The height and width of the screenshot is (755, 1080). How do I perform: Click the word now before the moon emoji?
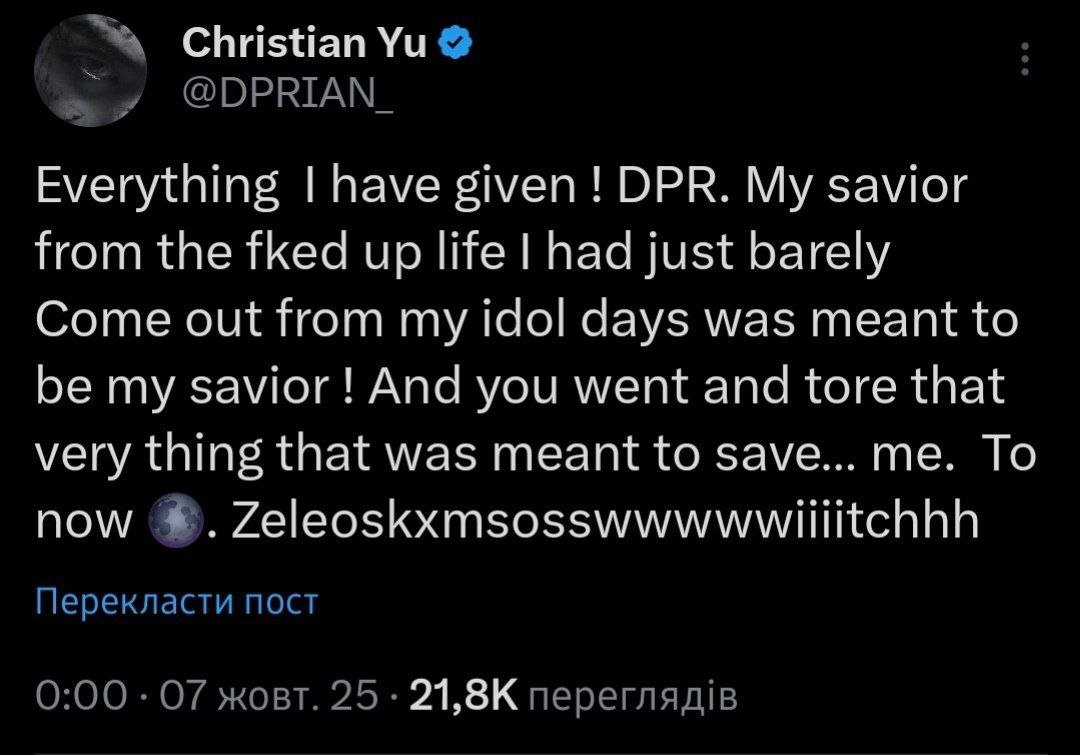(84, 520)
